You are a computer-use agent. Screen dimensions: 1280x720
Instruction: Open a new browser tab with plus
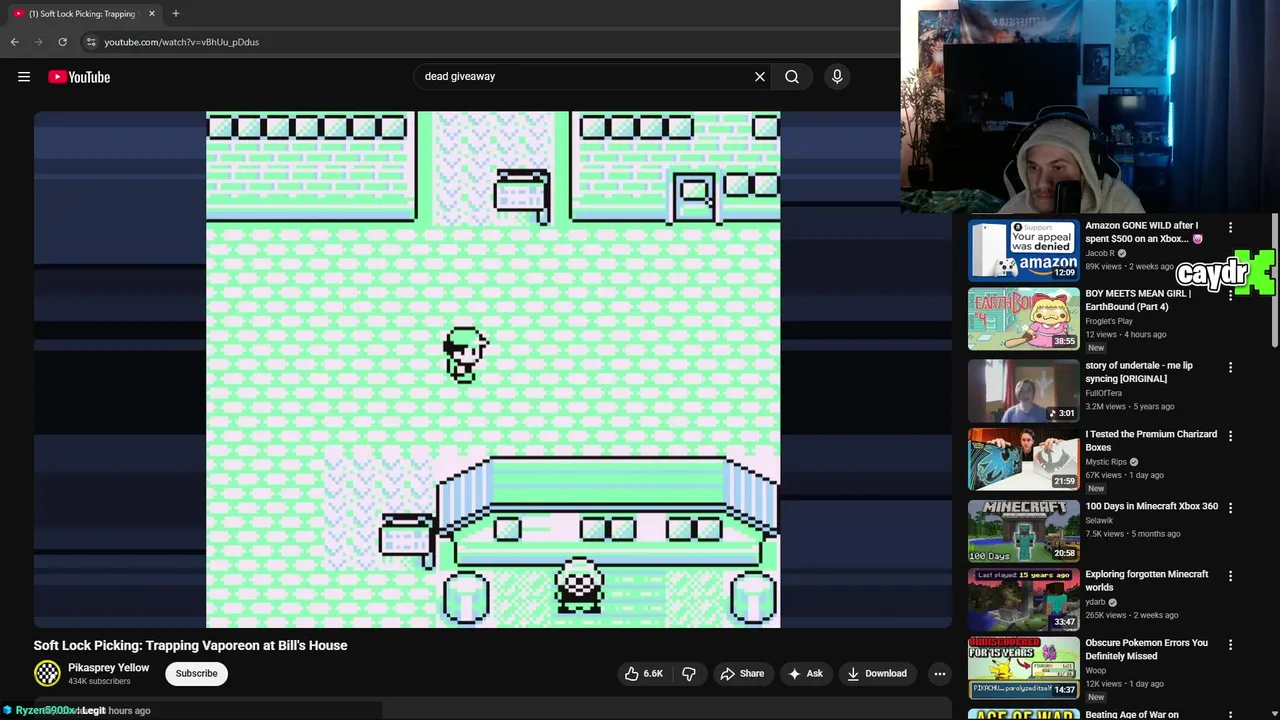click(x=176, y=13)
